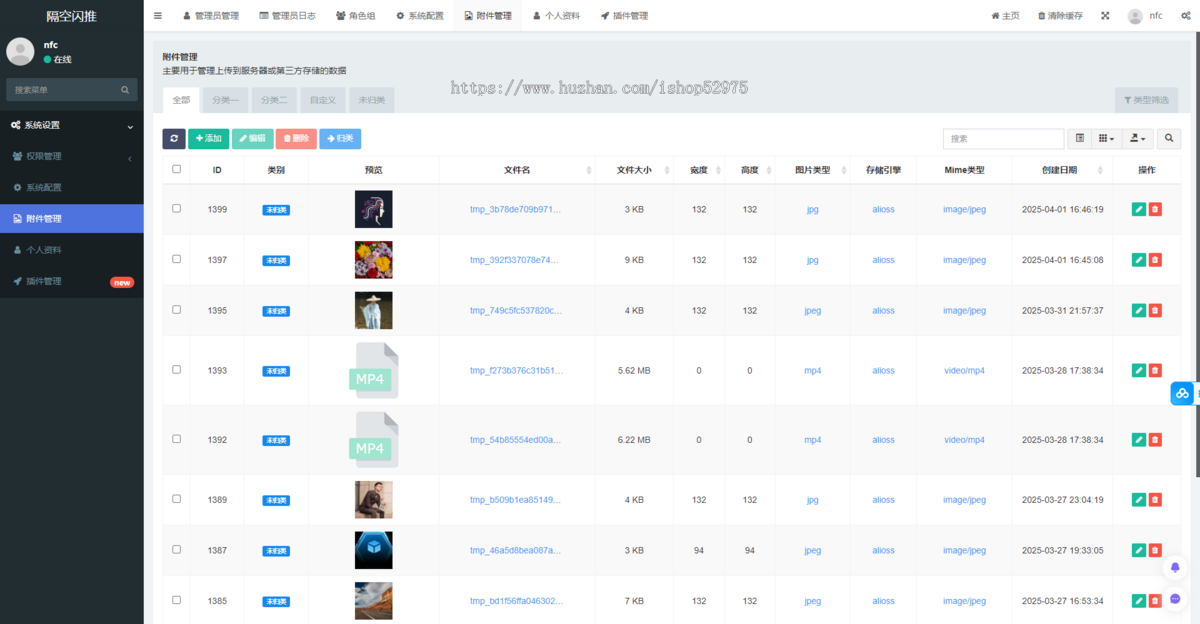
Task: Select the checkbox for row 1393
Action: (177, 369)
